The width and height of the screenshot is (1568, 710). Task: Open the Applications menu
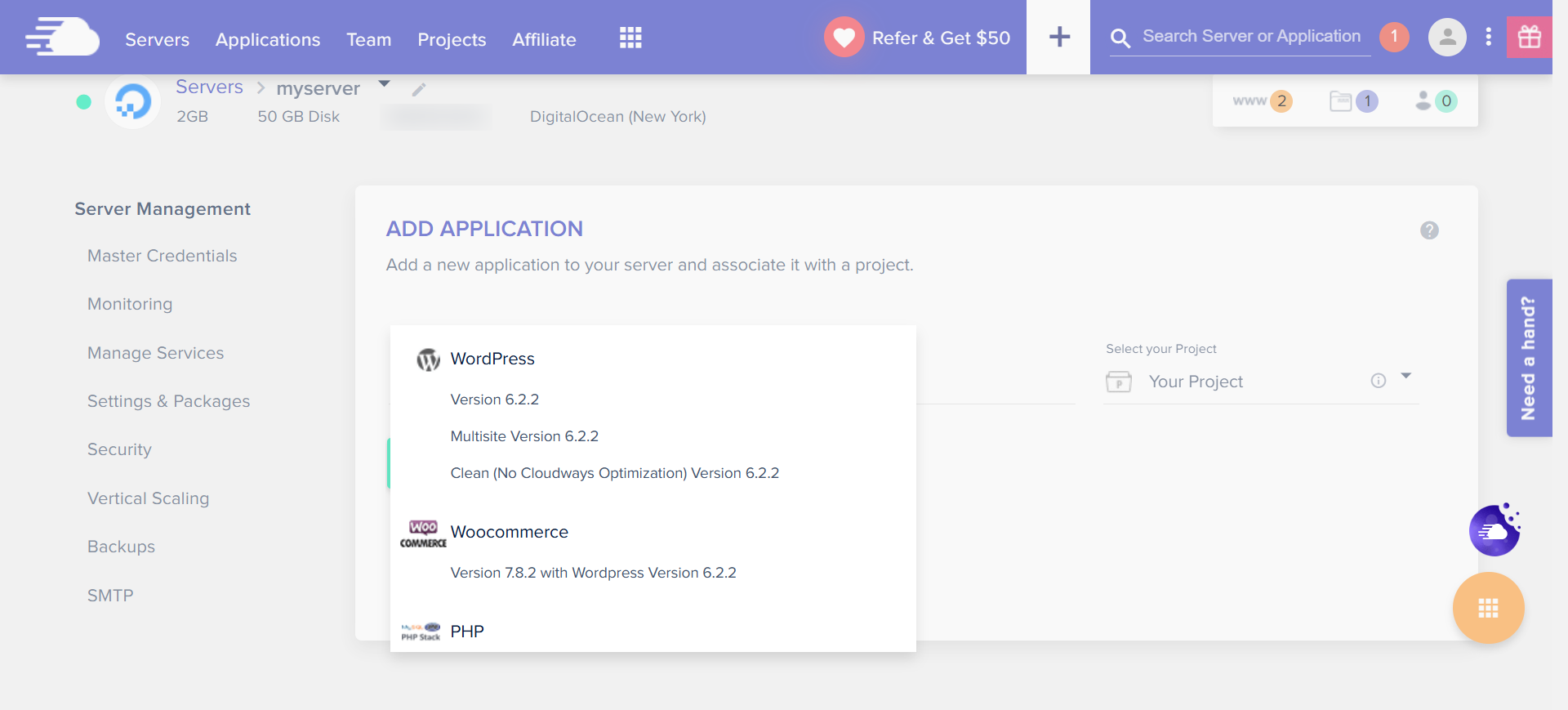tap(268, 39)
